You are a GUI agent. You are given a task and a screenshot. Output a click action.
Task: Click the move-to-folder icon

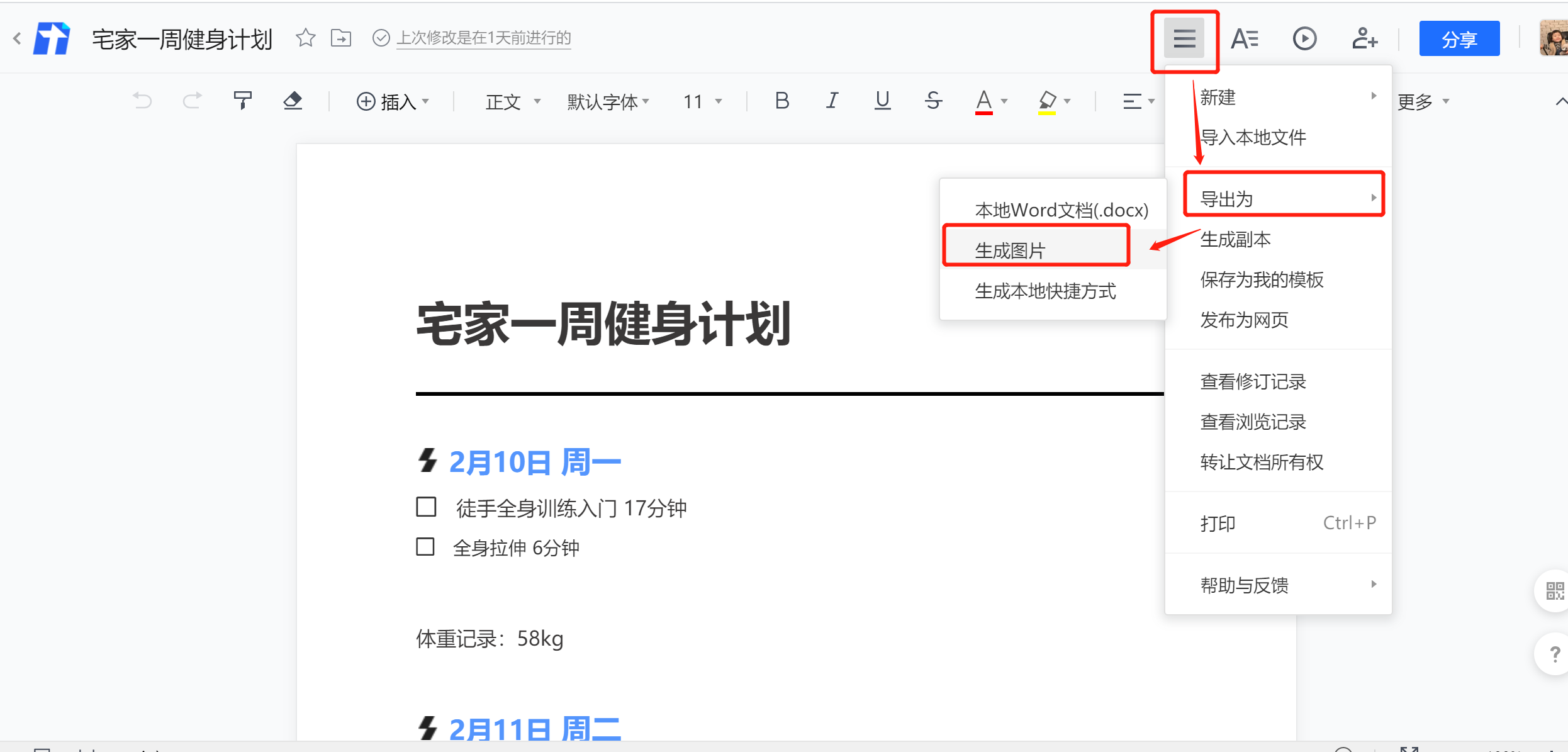pyautogui.click(x=341, y=38)
